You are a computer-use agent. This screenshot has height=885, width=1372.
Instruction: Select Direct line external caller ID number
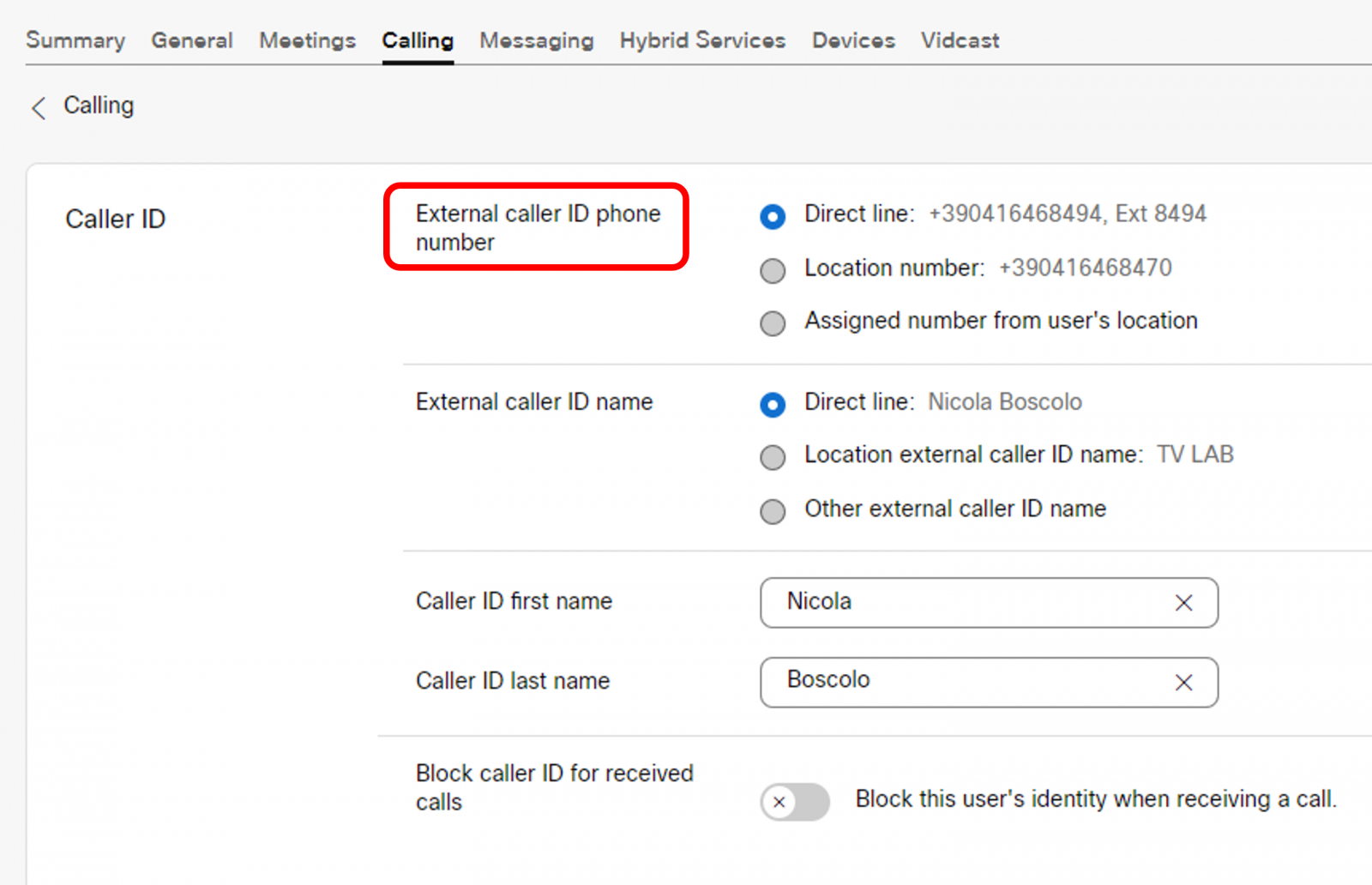773,217
